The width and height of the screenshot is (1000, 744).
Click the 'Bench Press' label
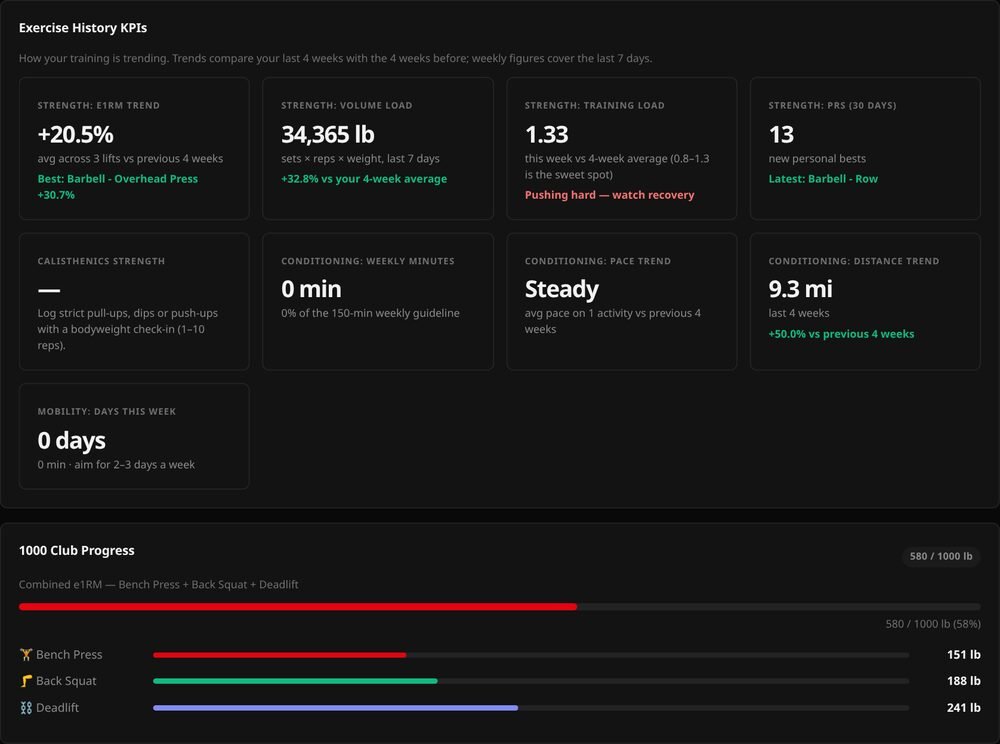pyautogui.click(x=69, y=655)
